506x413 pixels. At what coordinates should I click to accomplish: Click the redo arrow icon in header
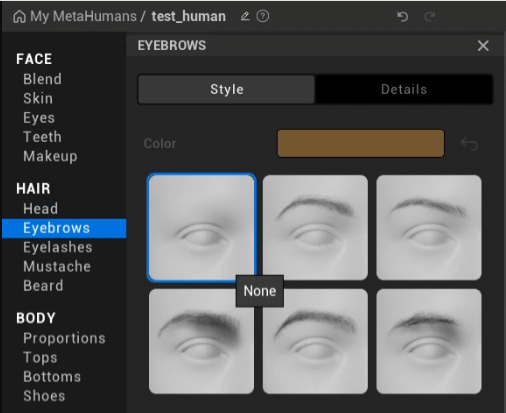[x=430, y=16]
